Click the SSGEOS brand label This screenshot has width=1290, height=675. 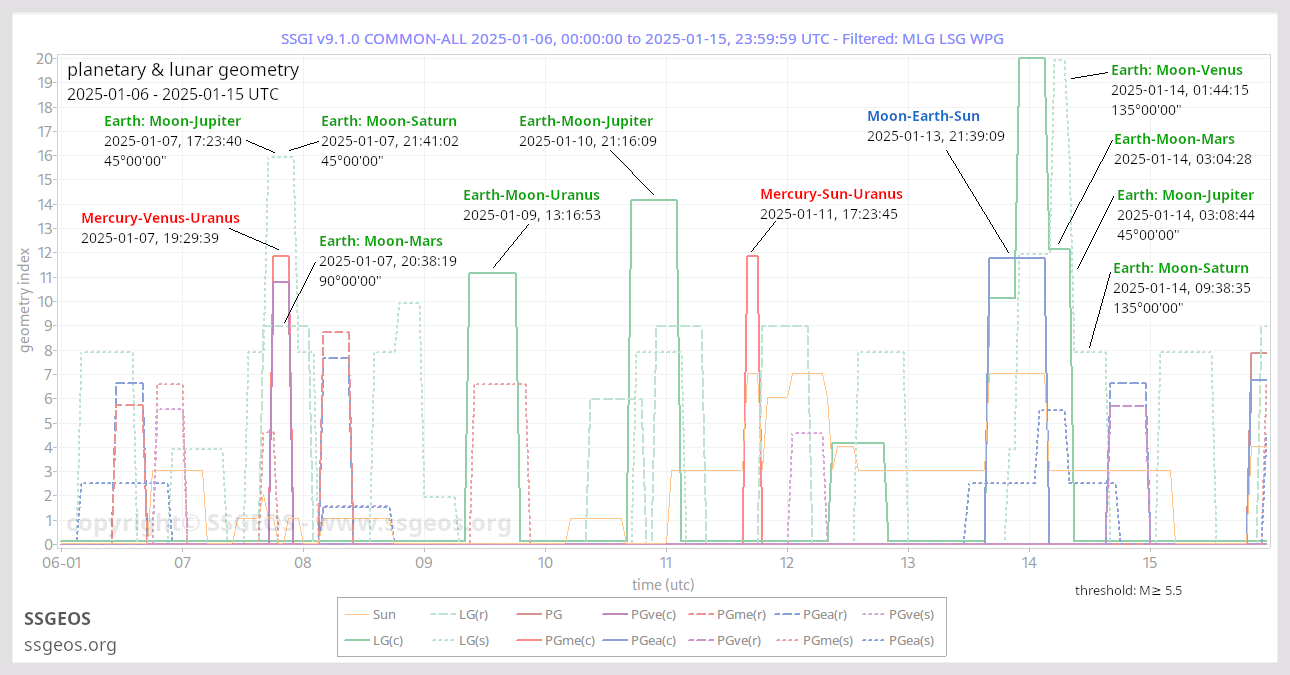(57, 619)
